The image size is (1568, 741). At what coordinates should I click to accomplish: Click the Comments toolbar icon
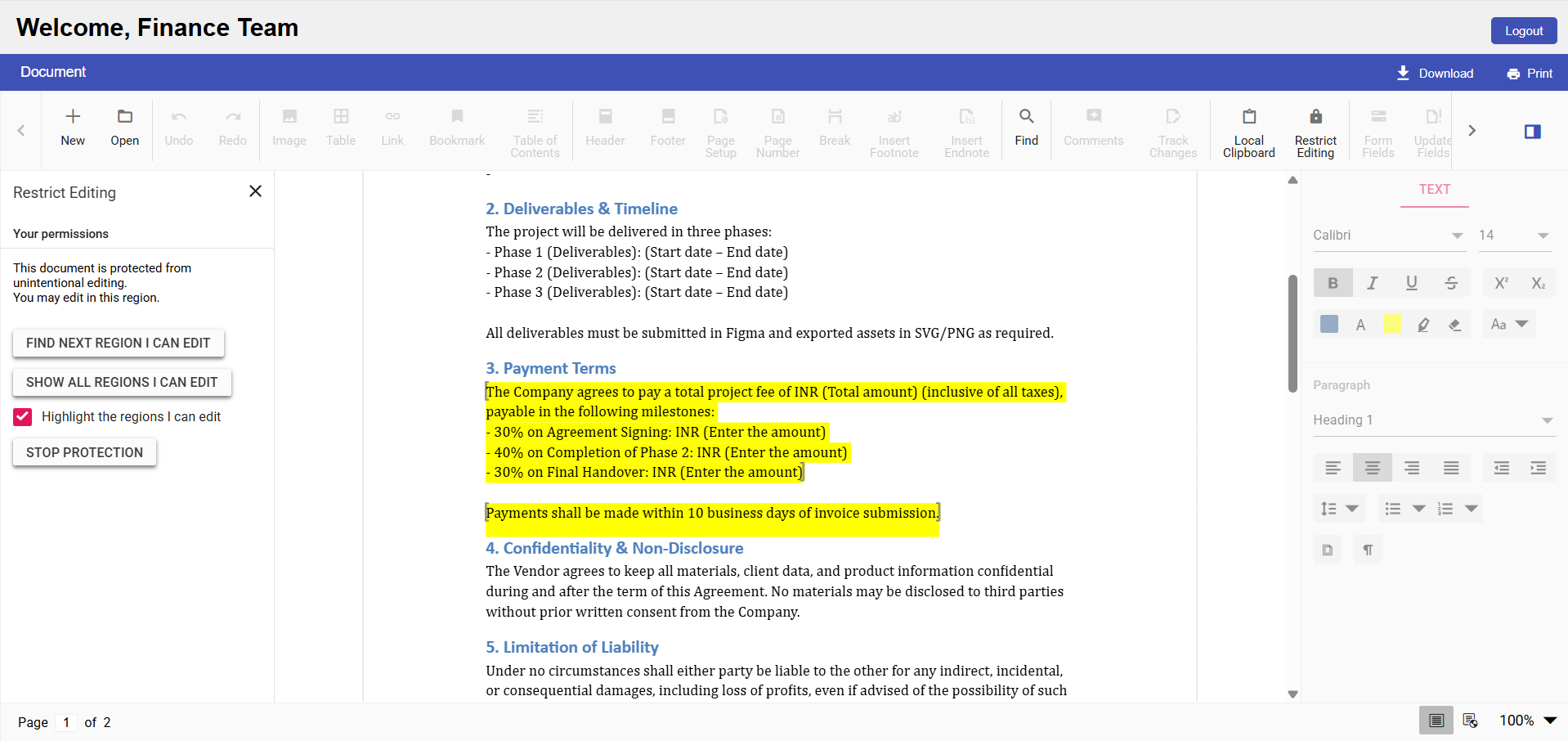click(x=1094, y=128)
